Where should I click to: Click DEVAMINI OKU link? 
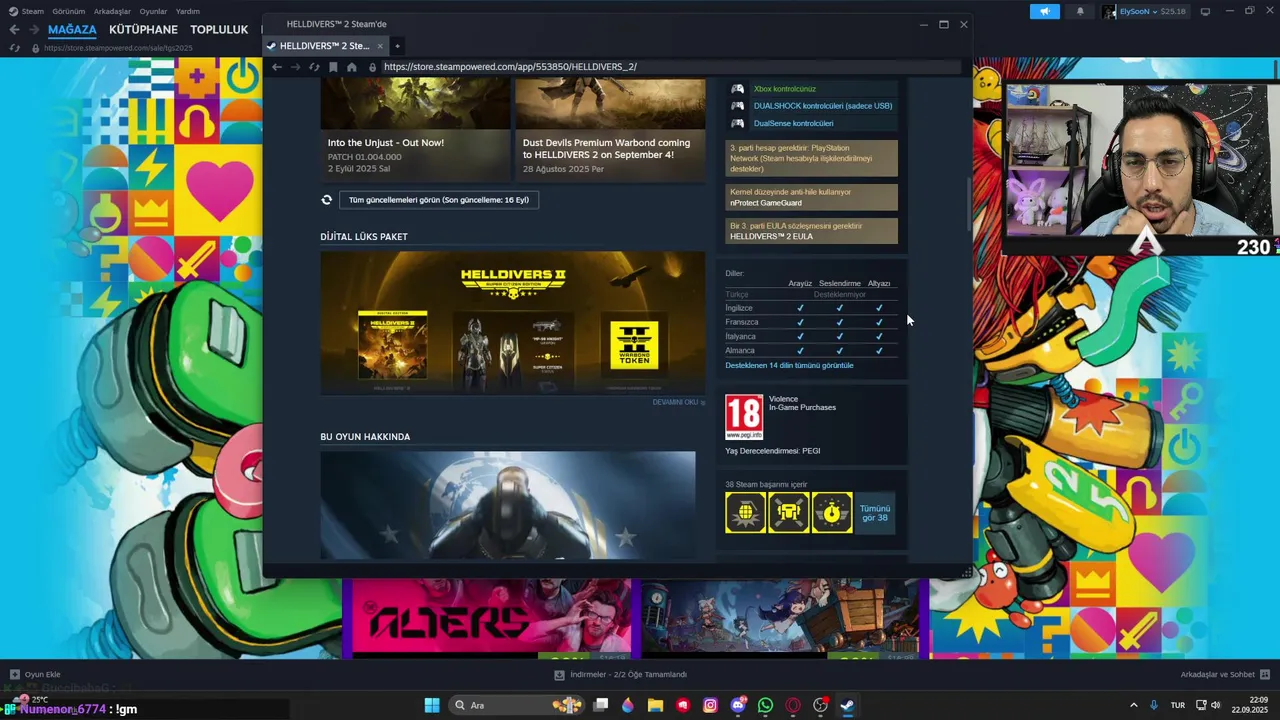[678, 402]
